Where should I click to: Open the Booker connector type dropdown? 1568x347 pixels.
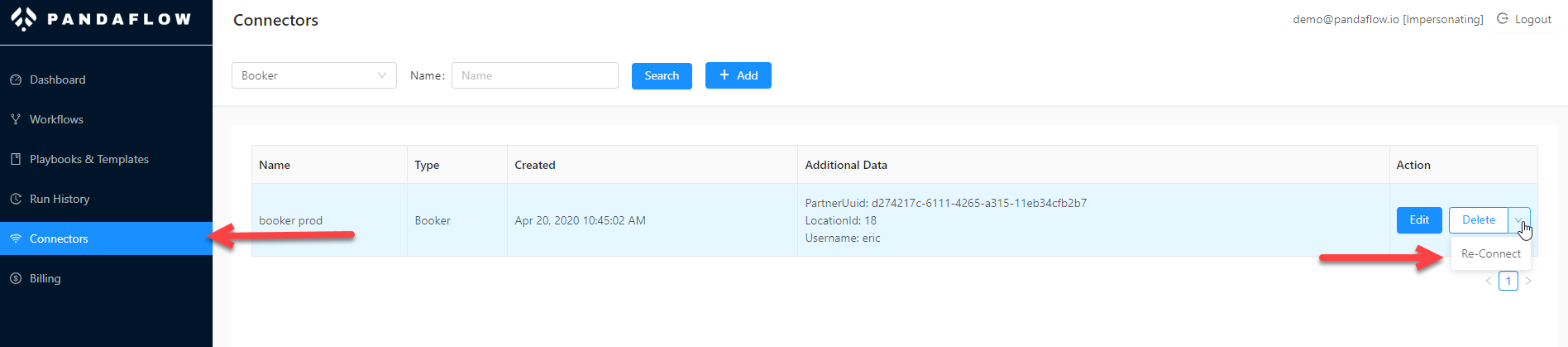click(314, 75)
